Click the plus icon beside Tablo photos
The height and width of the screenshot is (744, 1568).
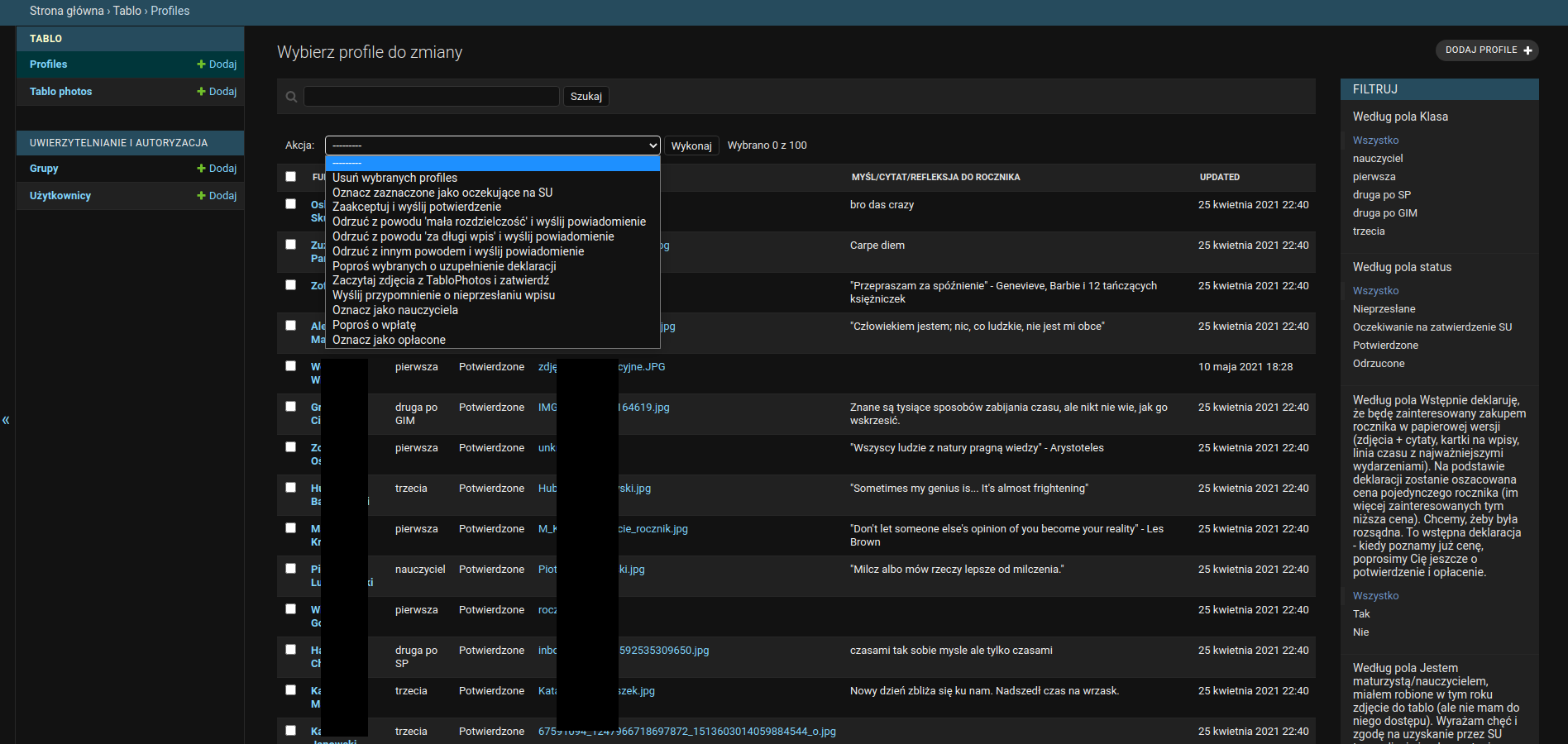(x=201, y=92)
